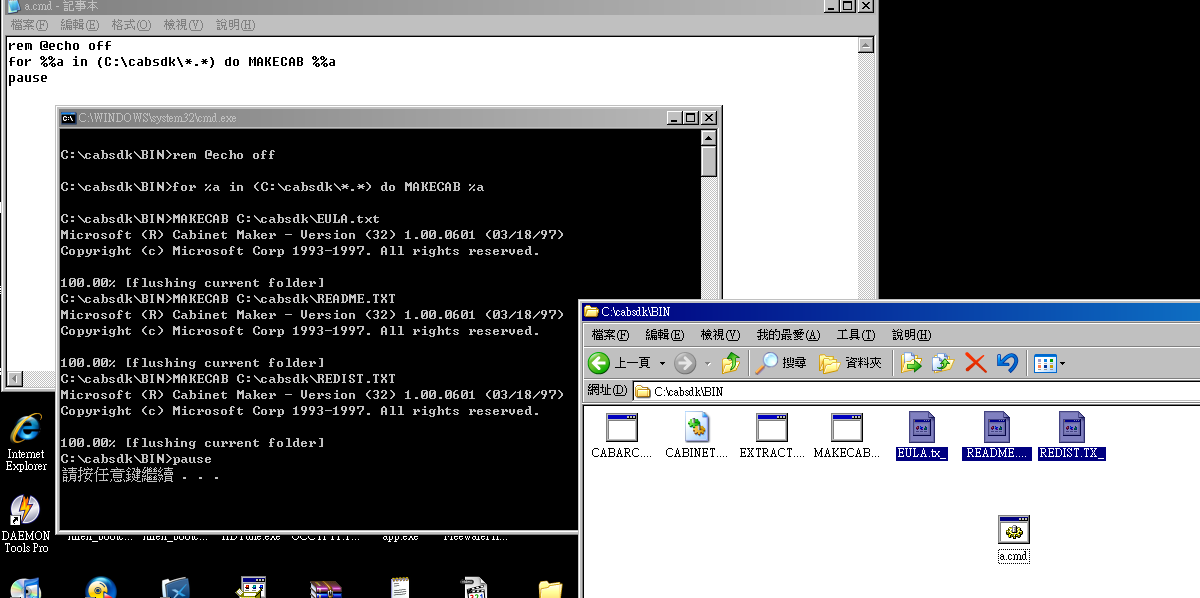The height and width of the screenshot is (598, 1200).
Task: Click the address bar showing C:\cabsdk\BIN
Action: 900,391
